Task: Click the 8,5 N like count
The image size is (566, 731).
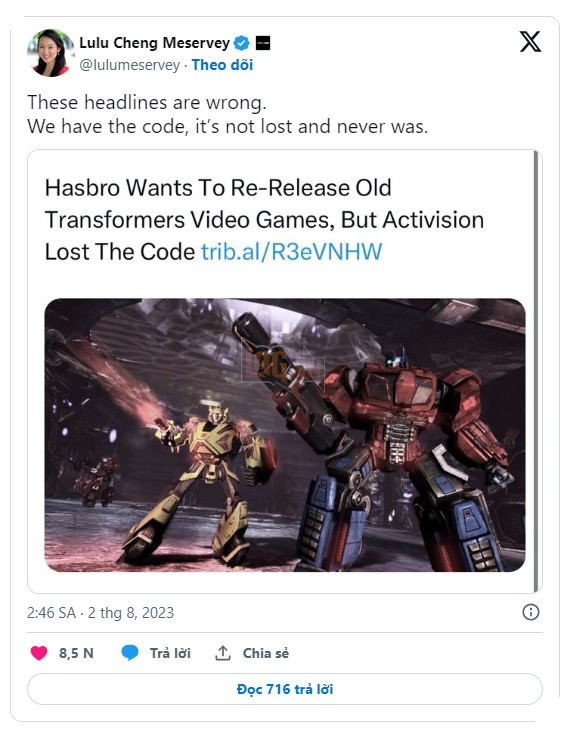Action: 76,653
